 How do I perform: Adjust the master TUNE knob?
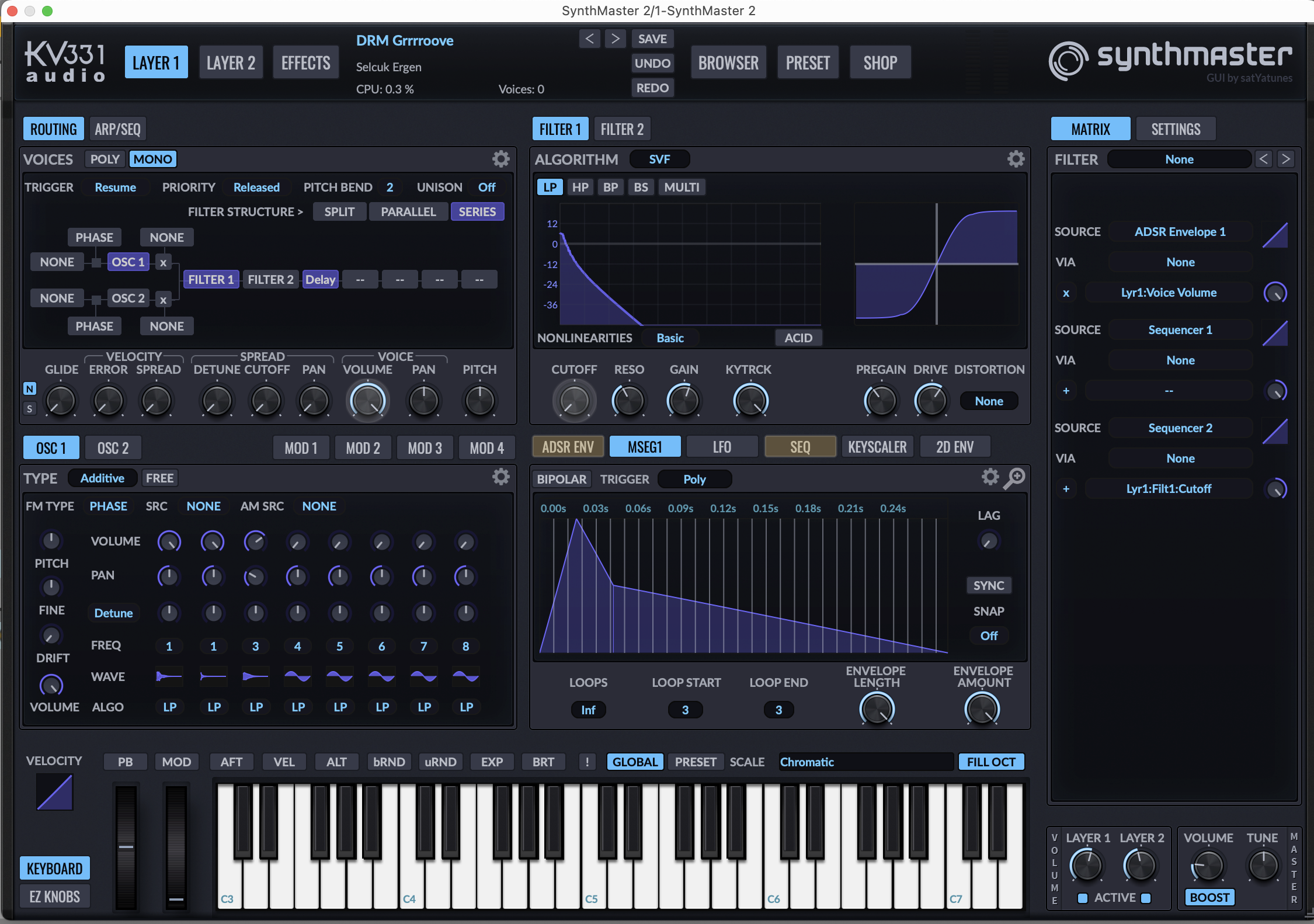1263,866
